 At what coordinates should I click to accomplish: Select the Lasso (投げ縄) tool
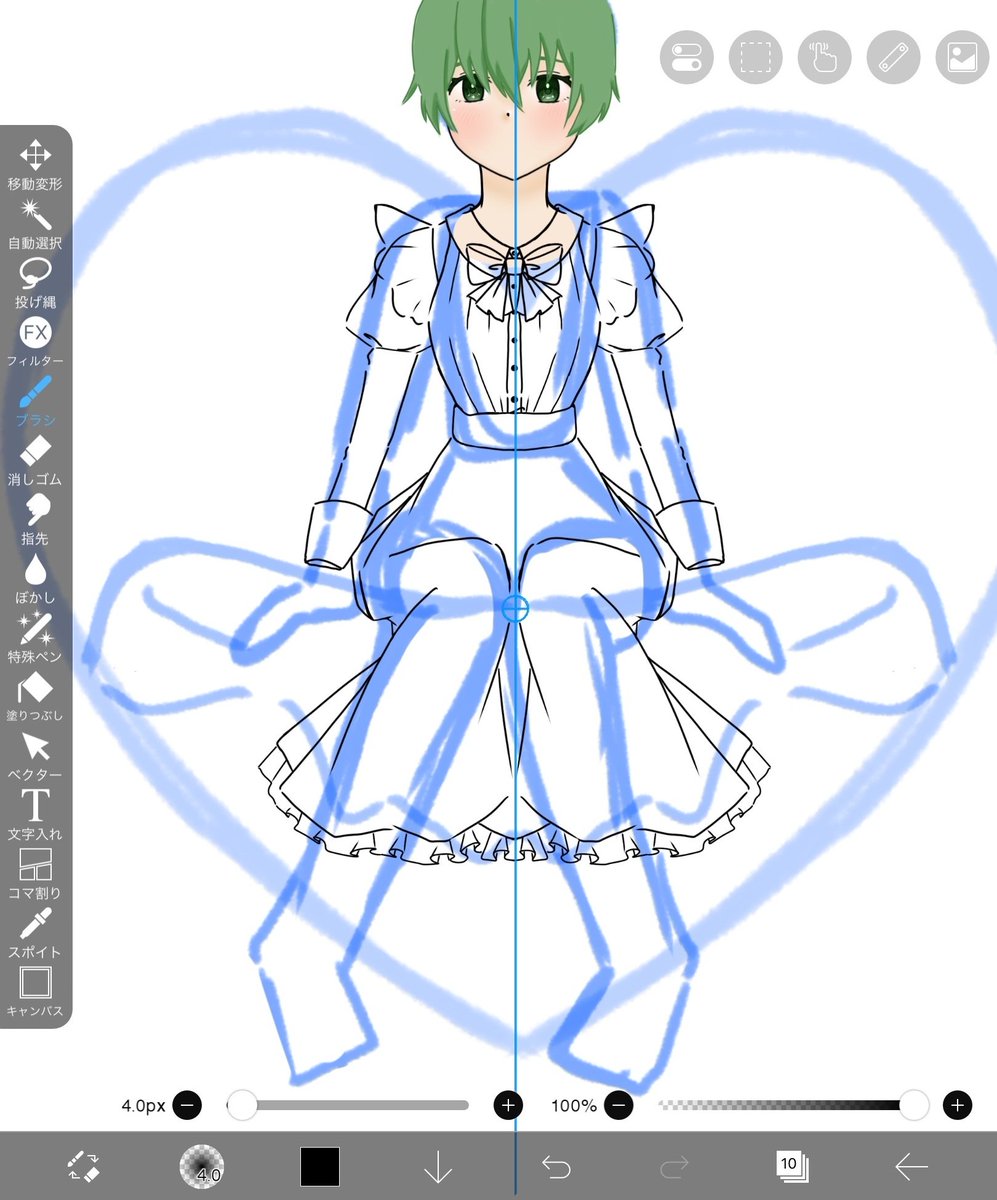(x=35, y=283)
